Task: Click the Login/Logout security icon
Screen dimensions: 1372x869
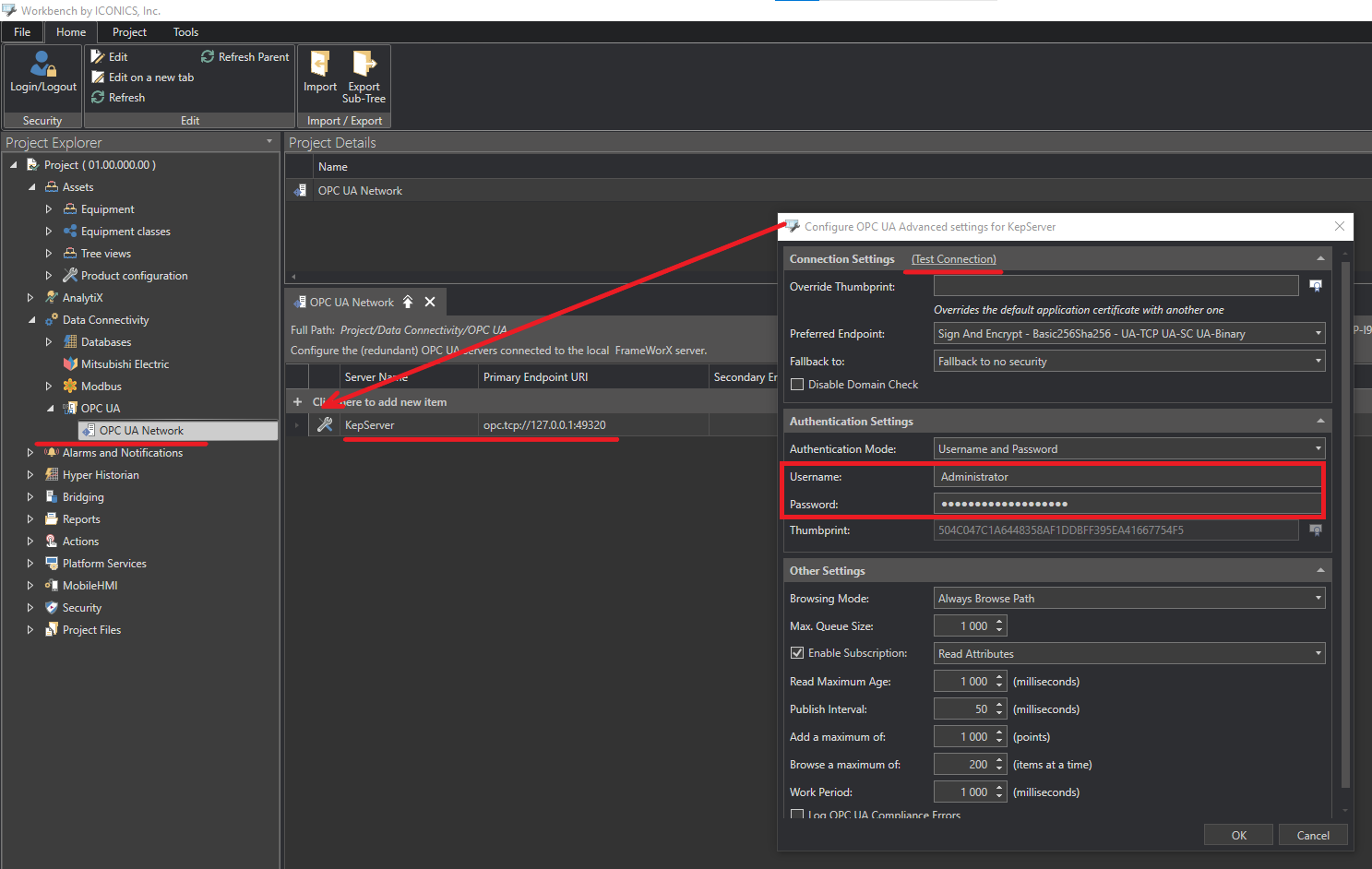Action: click(x=42, y=64)
